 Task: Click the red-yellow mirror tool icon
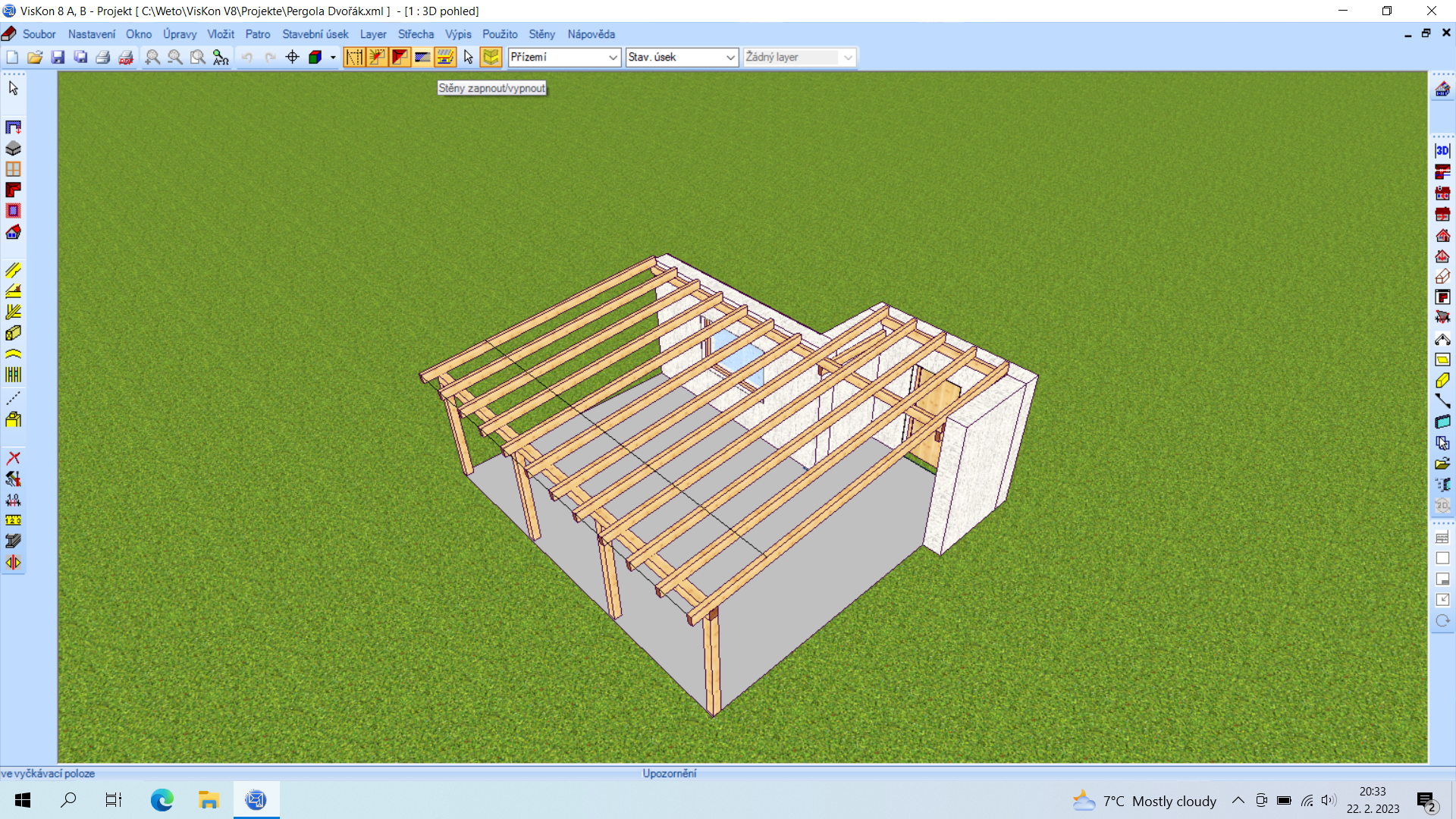point(13,563)
